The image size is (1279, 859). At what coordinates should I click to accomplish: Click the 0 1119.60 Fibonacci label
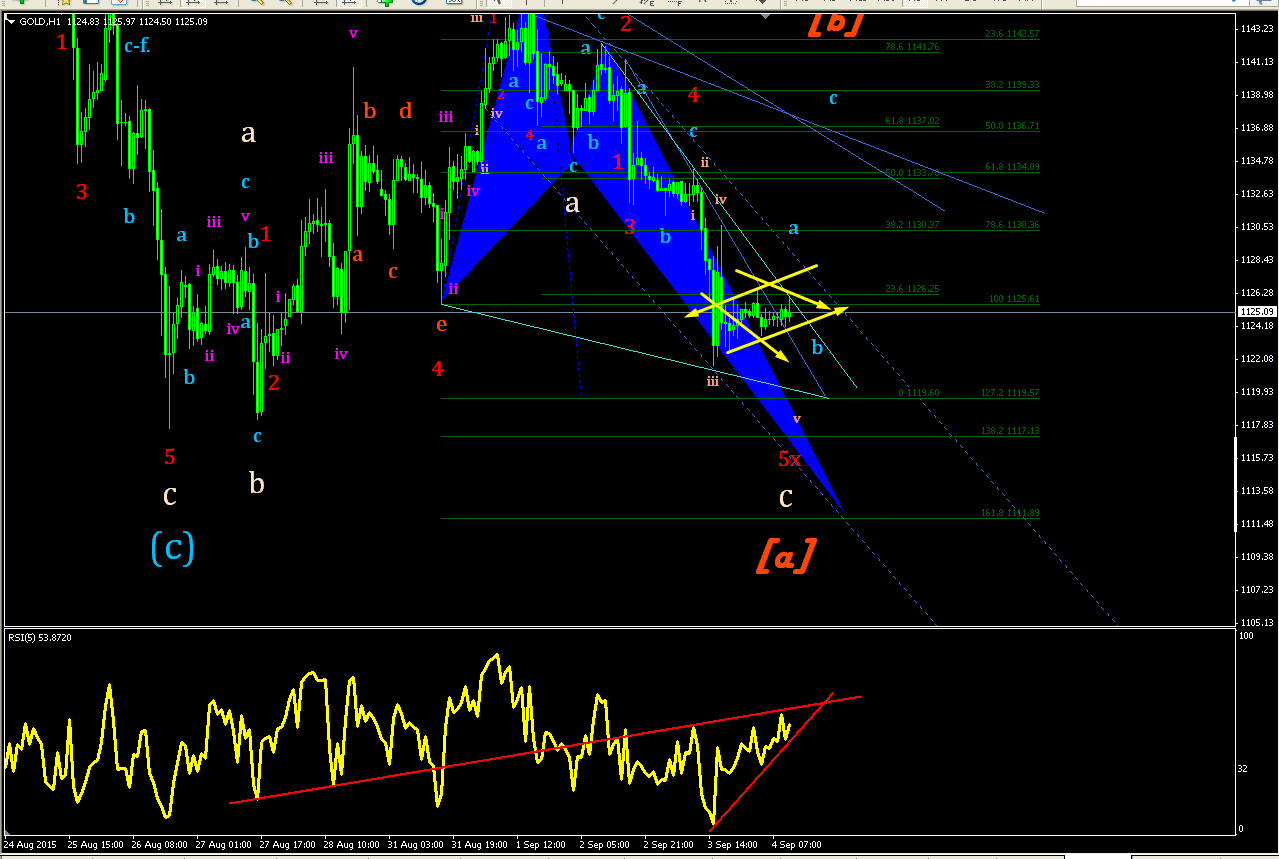918,393
